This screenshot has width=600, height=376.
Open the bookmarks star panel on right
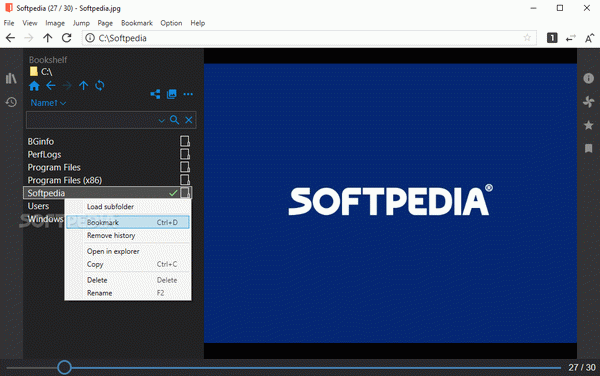click(588, 125)
